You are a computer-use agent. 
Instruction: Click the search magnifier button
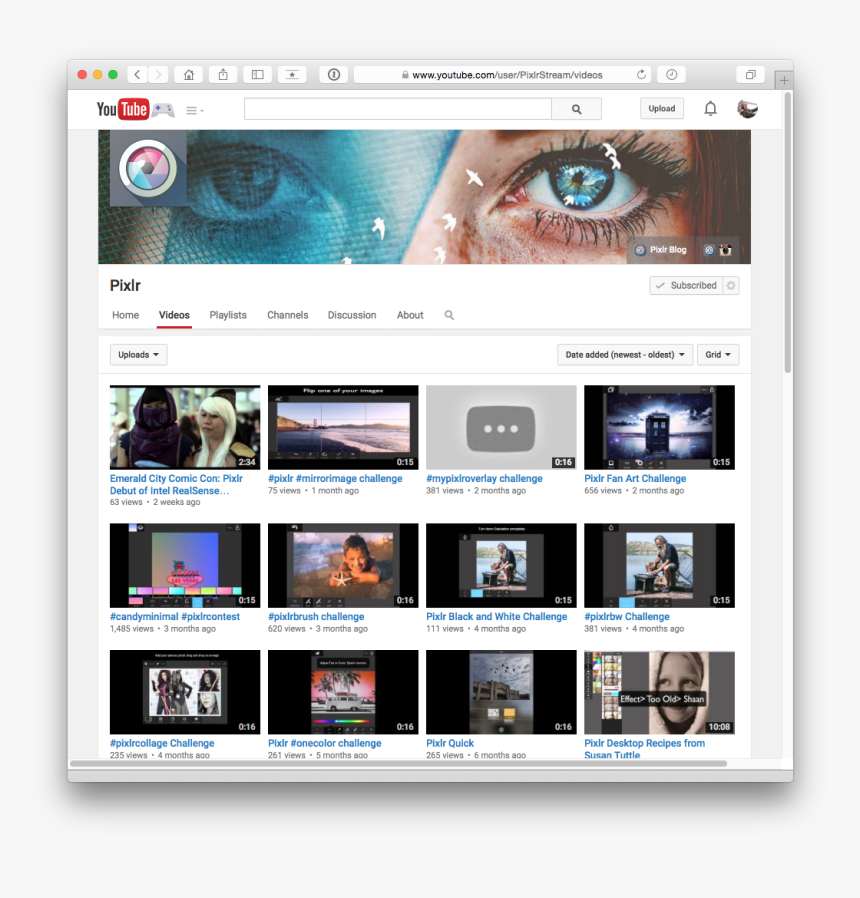pyautogui.click(x=577, y=109)
